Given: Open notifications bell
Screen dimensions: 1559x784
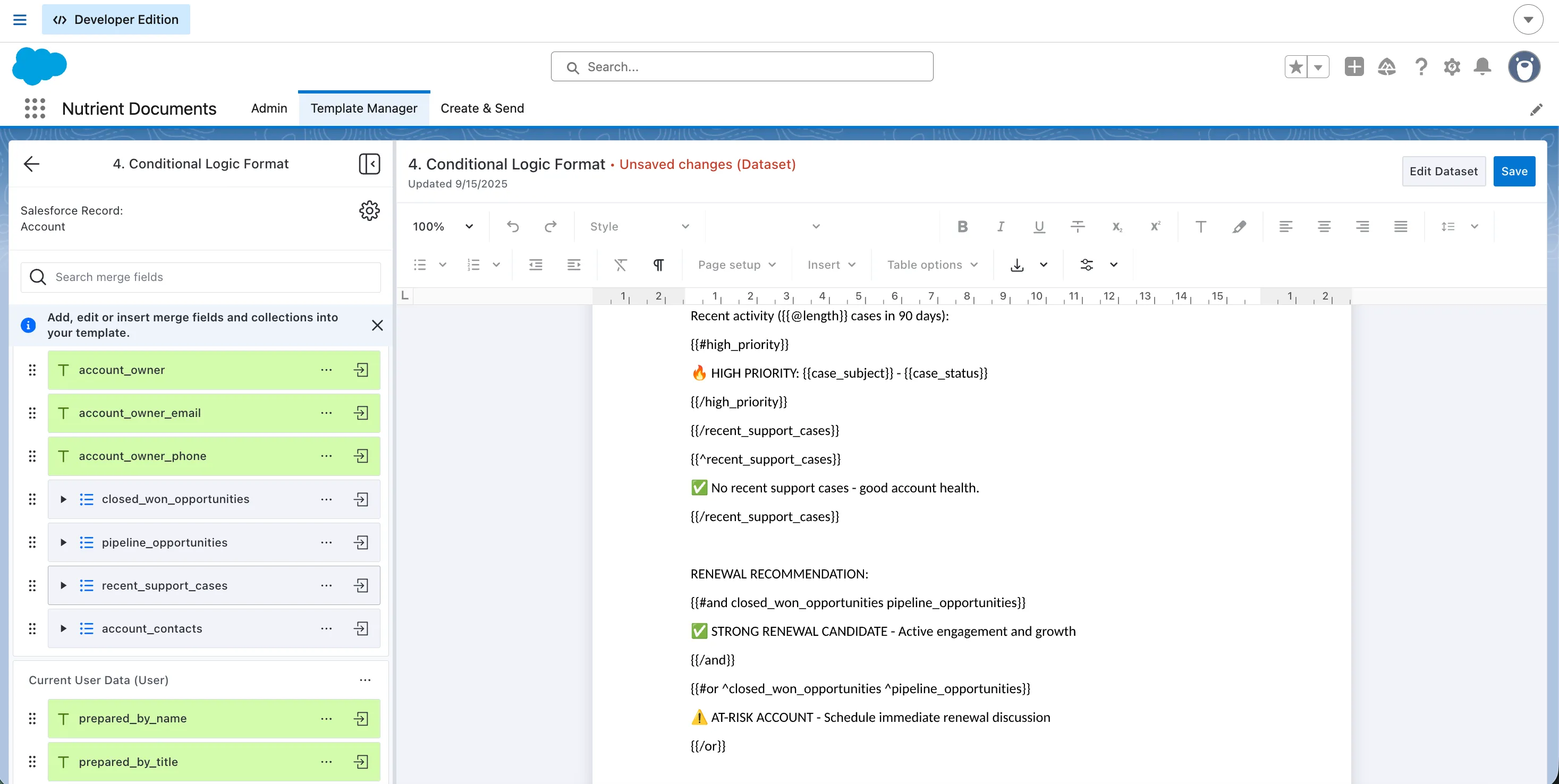Looking at the screenshot, I should pyautogui.click(x=1482, y=66).
